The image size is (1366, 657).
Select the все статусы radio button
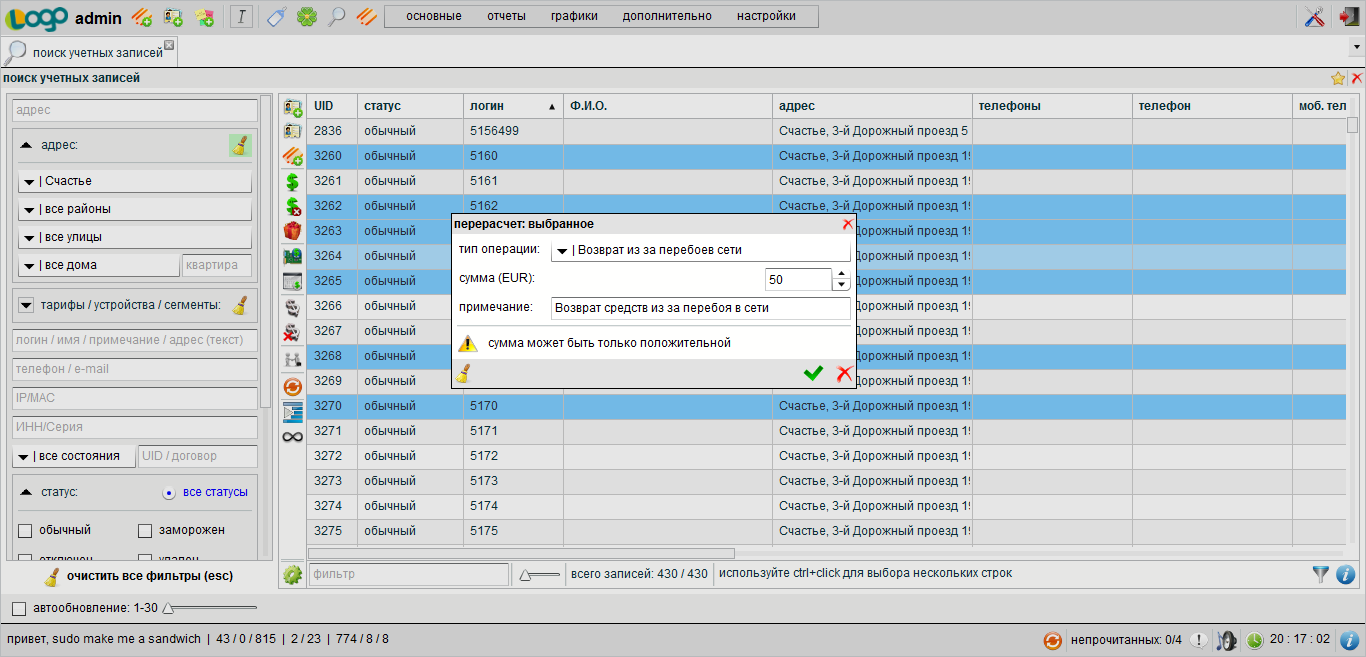[169, 492]
